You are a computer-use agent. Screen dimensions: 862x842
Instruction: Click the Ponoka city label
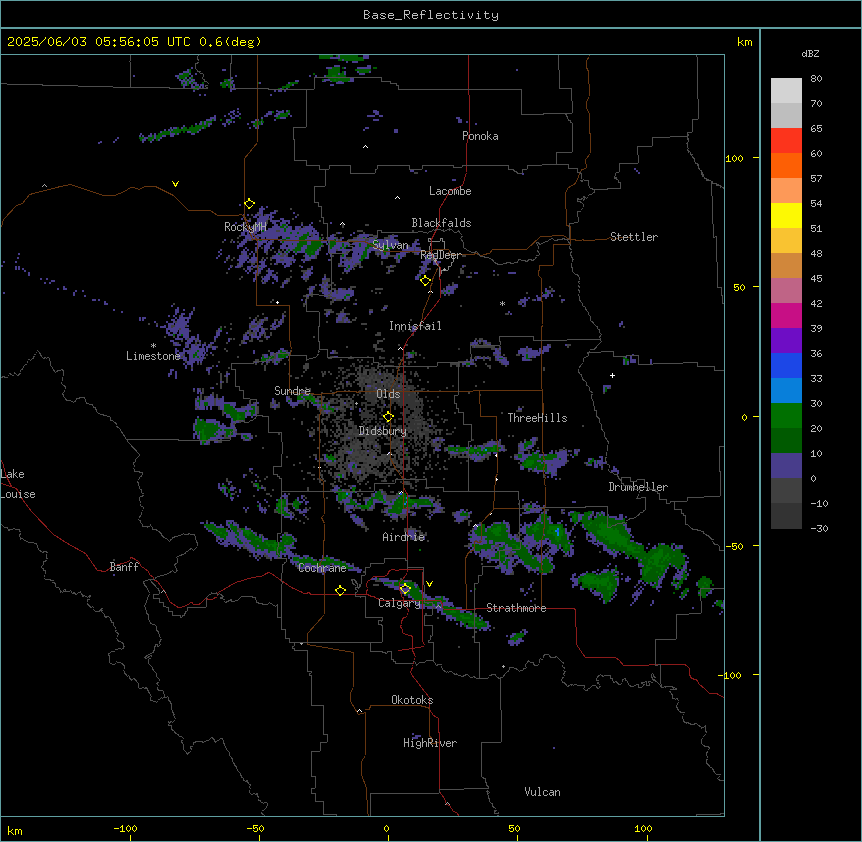point(480,136)
